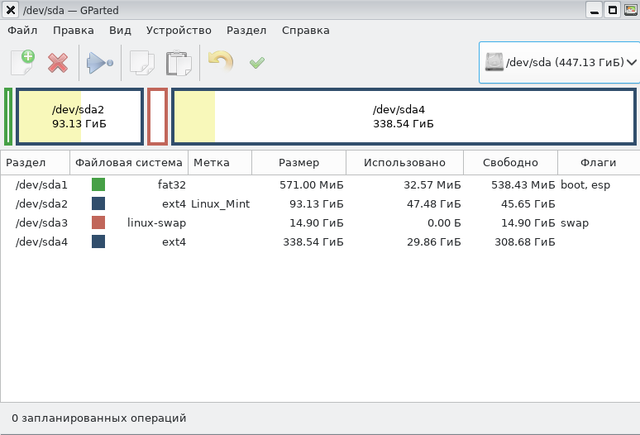Open the Файл menu
The height and width of the screenshot is (435, 640).
22,31
